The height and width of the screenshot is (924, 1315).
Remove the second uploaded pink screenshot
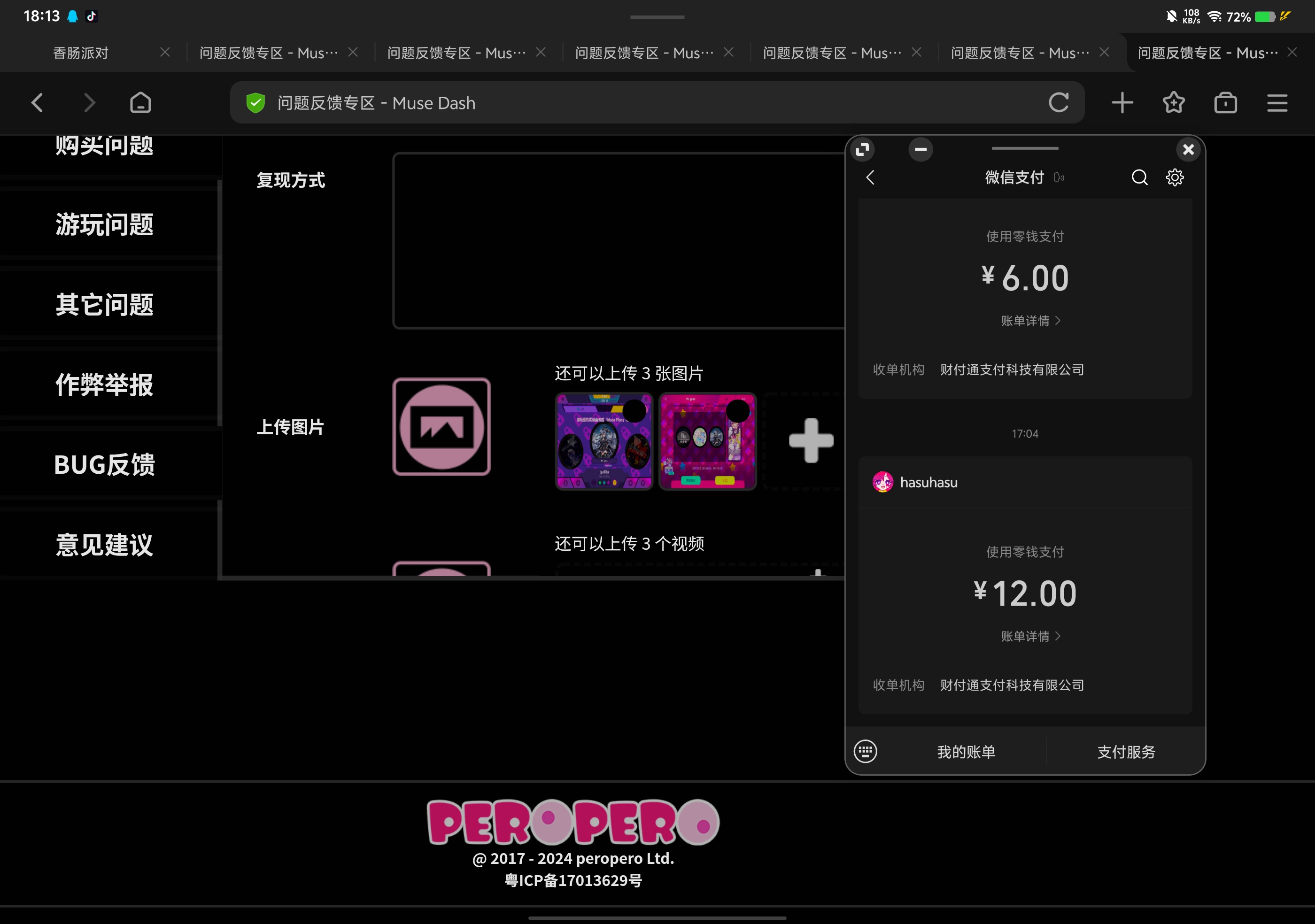click(x=738, y=410)
